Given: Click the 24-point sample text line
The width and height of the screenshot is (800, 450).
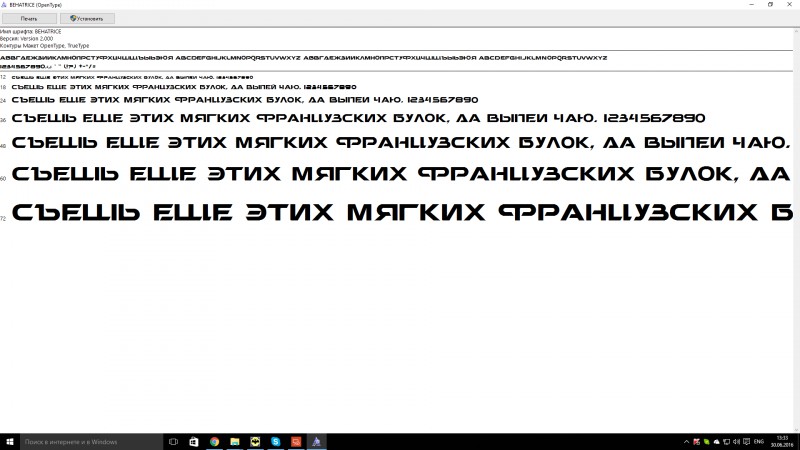Looking at the screenshot, I should [245, 100].
